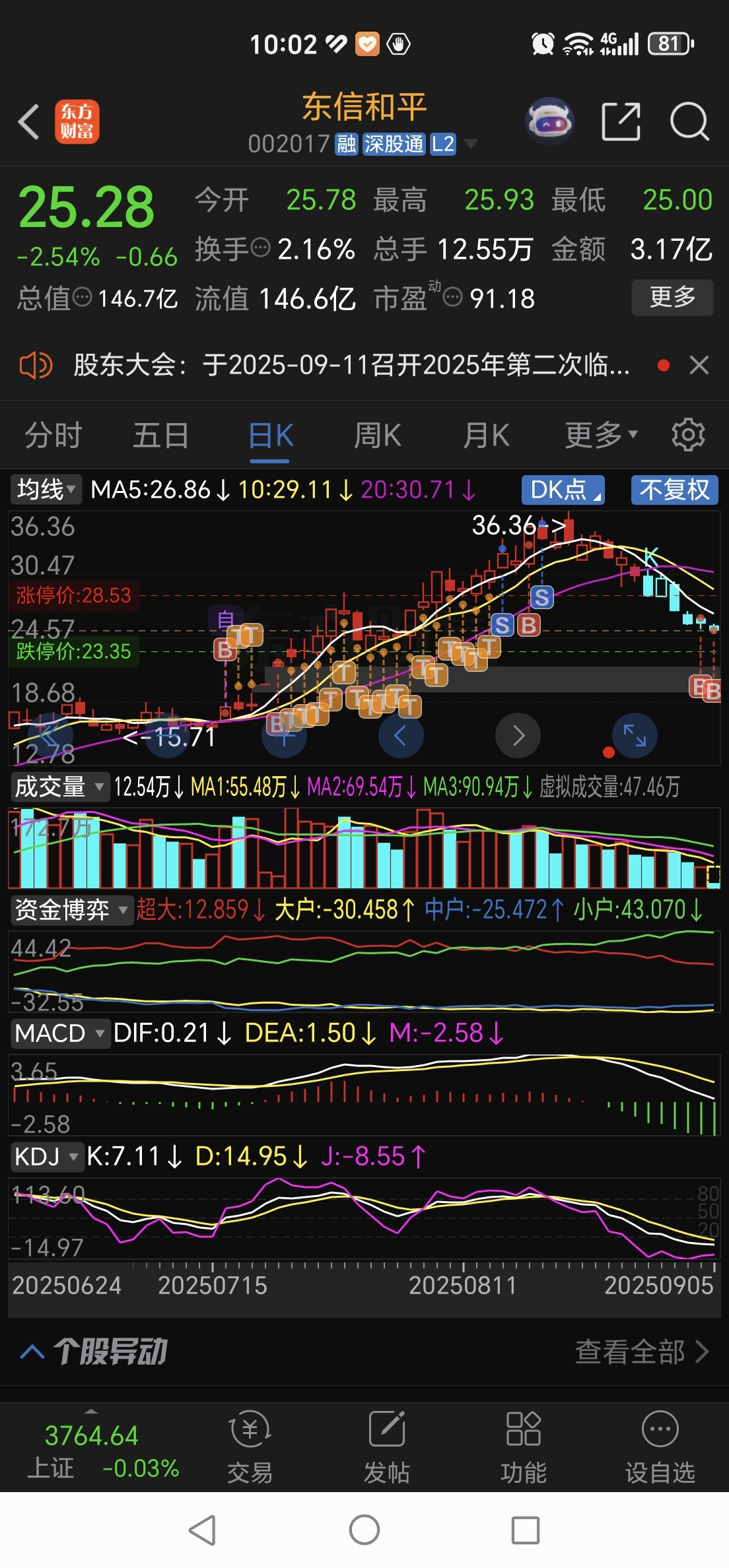Screen dimensions: 729x1568
Task: Tap the 换手 info smiley icon
Action: (261, 248)
